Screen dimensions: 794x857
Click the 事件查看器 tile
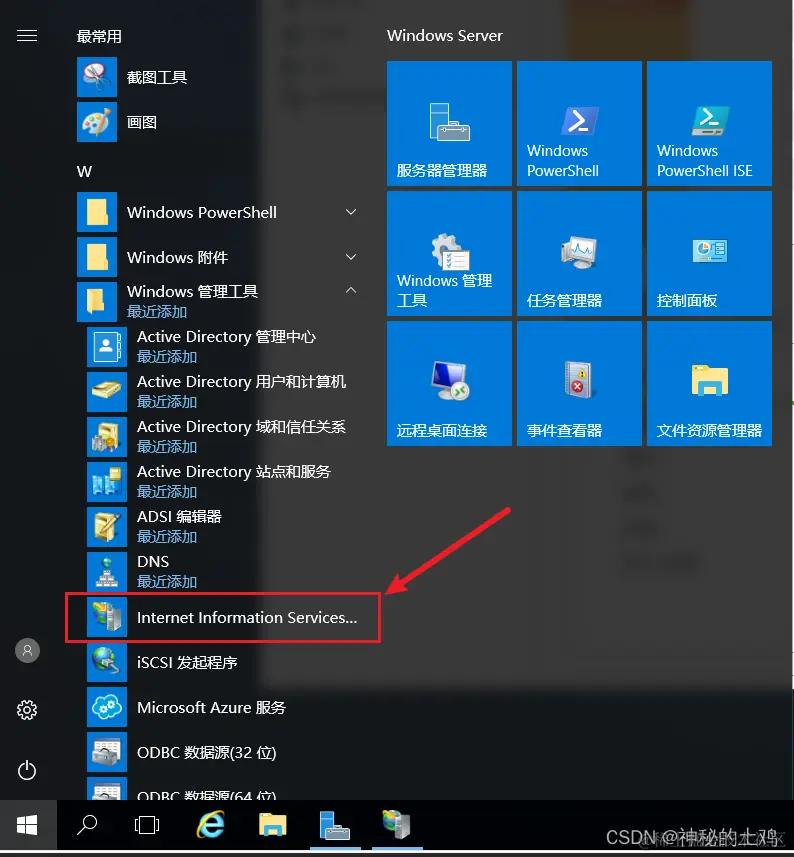[x=579, y=384]
